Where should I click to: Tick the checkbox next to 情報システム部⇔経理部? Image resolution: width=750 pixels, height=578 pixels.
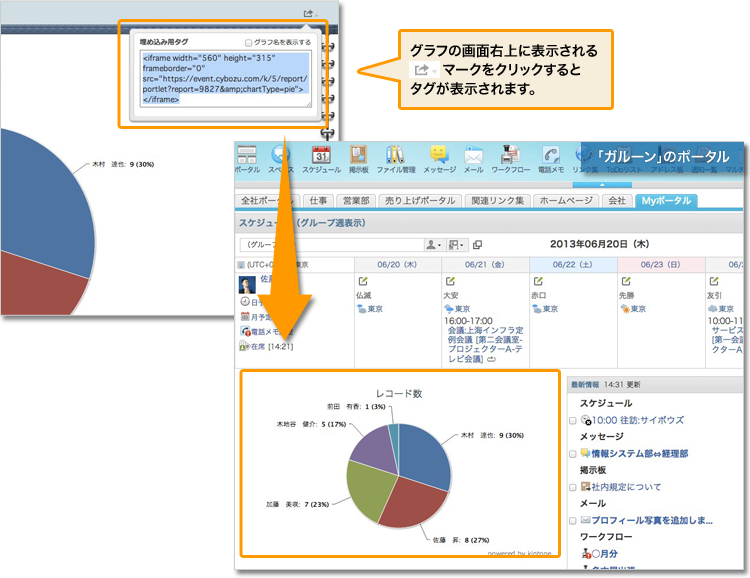572,453
